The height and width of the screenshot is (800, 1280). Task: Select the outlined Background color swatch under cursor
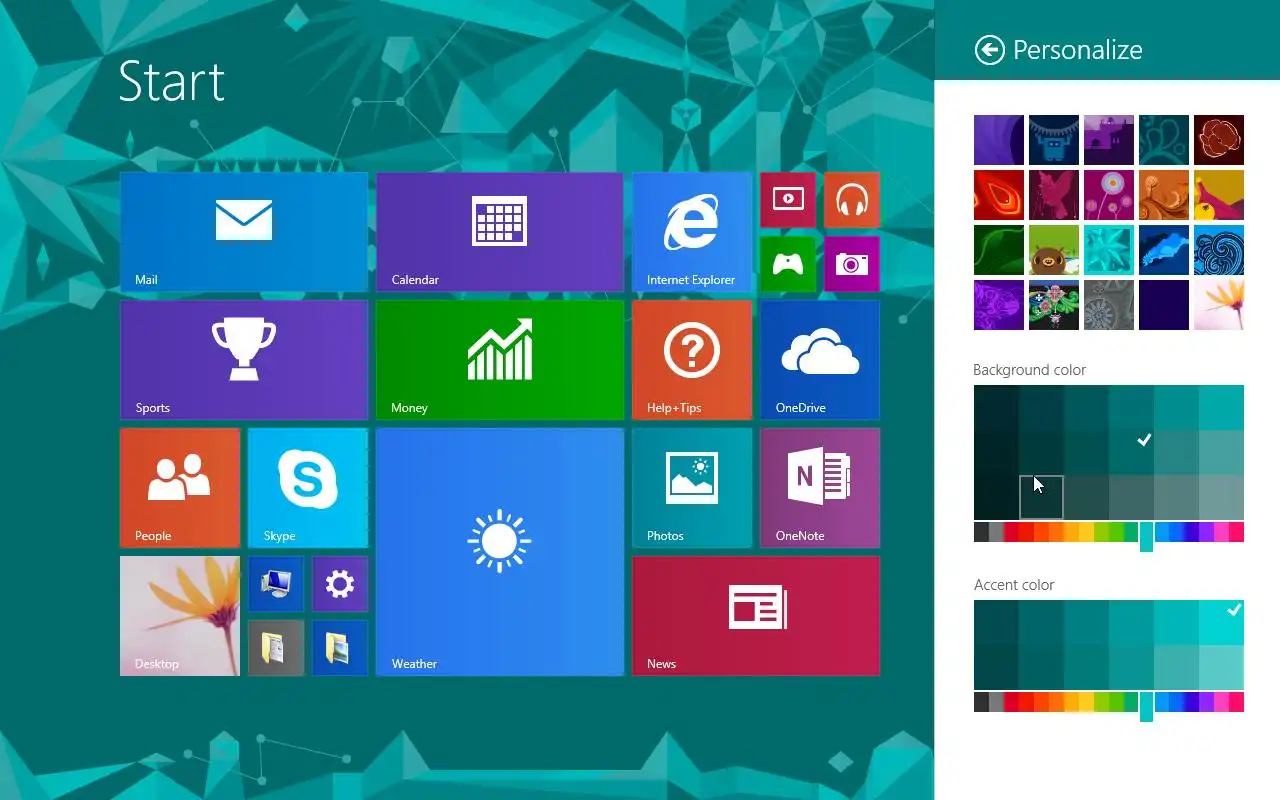pyautogui.click(x=1041, y=497)
